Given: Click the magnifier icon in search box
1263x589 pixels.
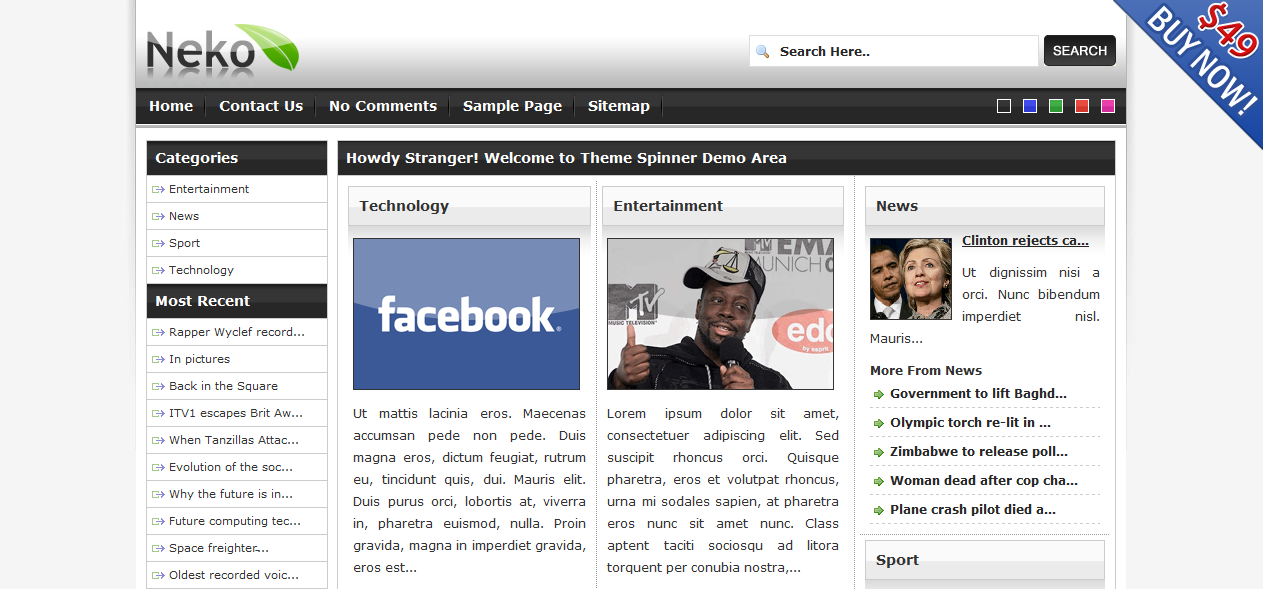Looking at the screenshot, I should coord(763,52).
